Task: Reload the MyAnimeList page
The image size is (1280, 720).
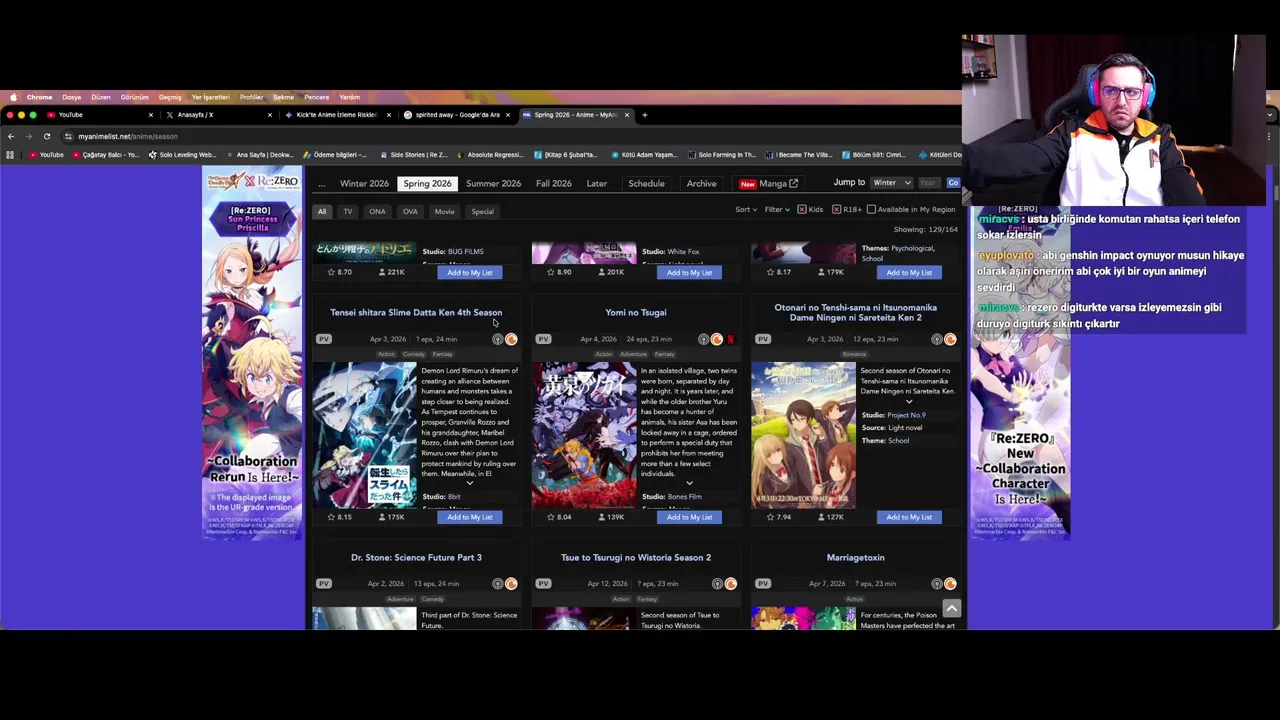Action: coord(46,136)
